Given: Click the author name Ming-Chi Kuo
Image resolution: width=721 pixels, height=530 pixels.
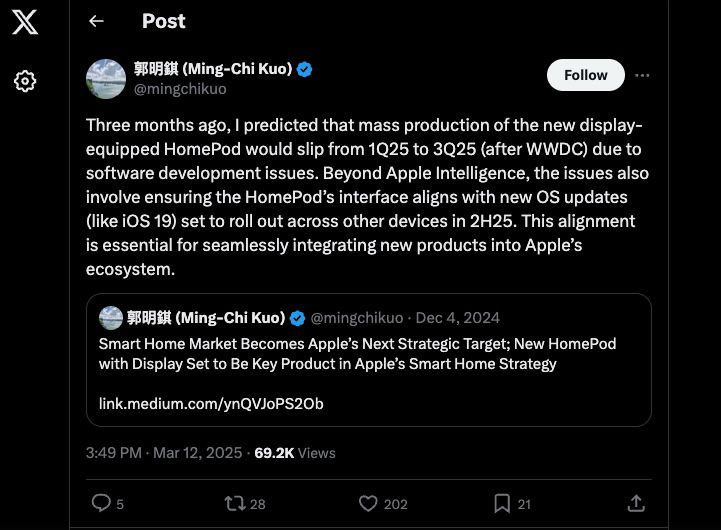Looking at the screenshot, I should [x=213, y=69].
